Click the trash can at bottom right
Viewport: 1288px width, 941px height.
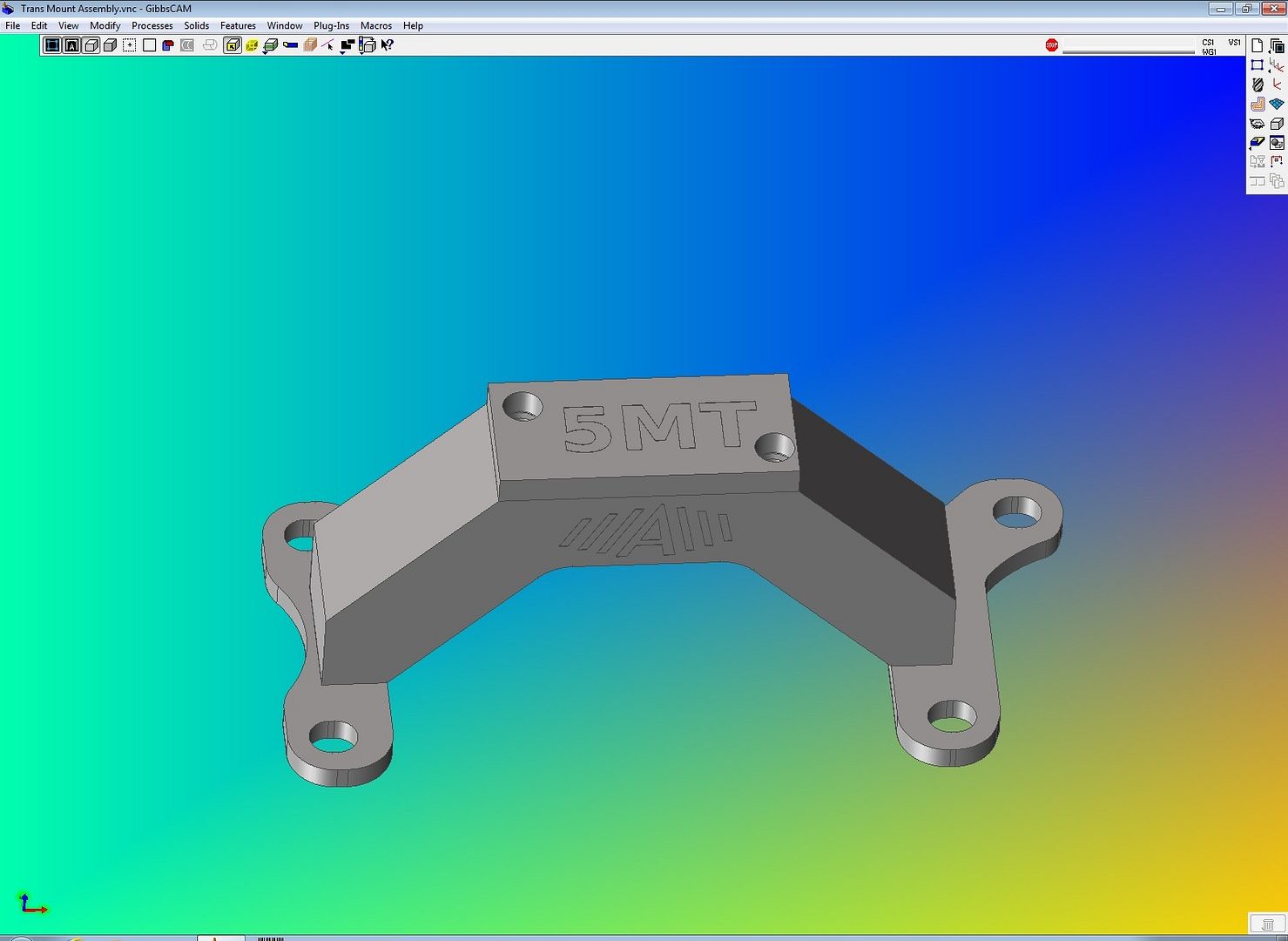tap(1268, 924)
